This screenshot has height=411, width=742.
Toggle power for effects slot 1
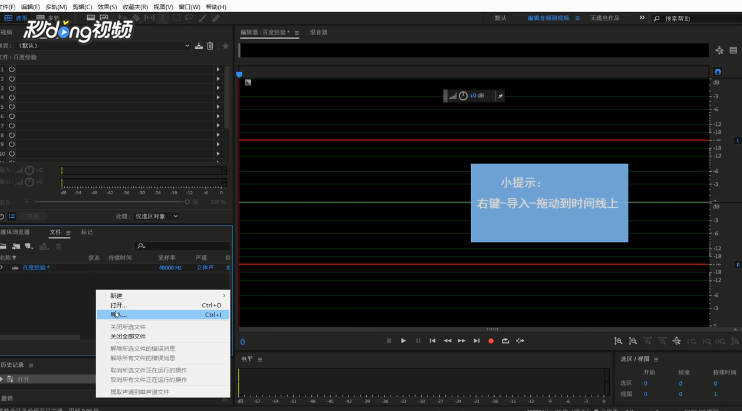coord(12,69)
